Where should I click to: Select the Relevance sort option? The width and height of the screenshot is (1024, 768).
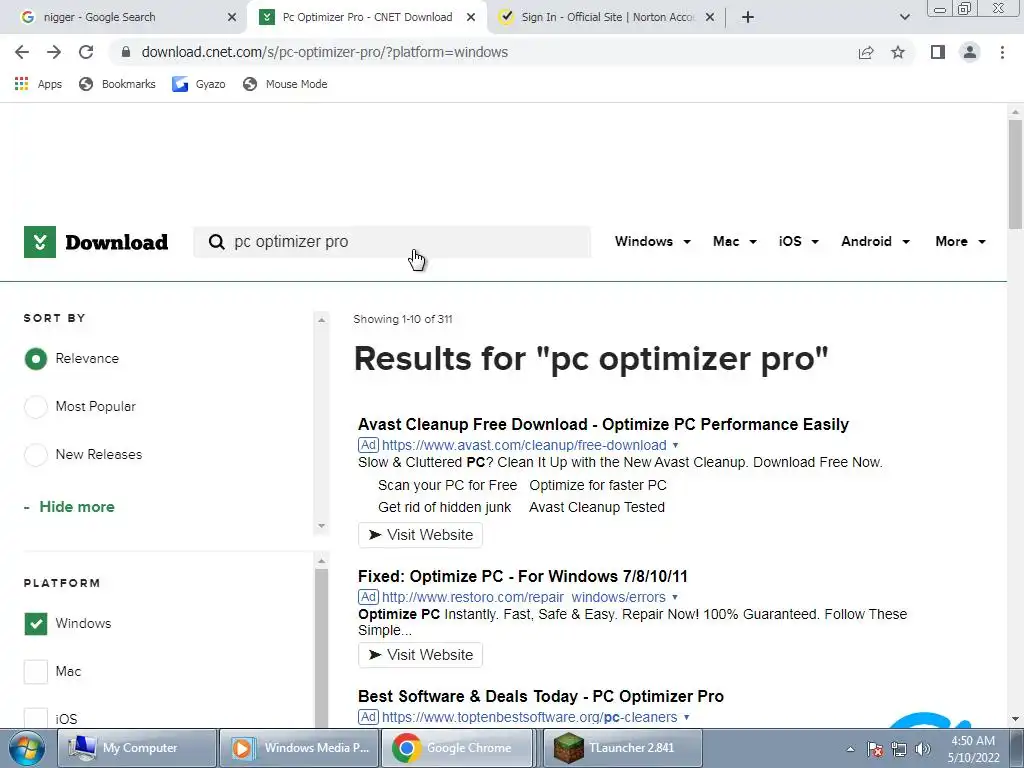[36, 359]
